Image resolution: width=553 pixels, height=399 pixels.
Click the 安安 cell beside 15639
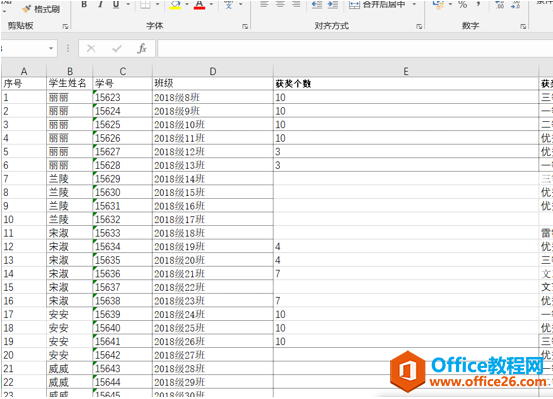(70, 314)
